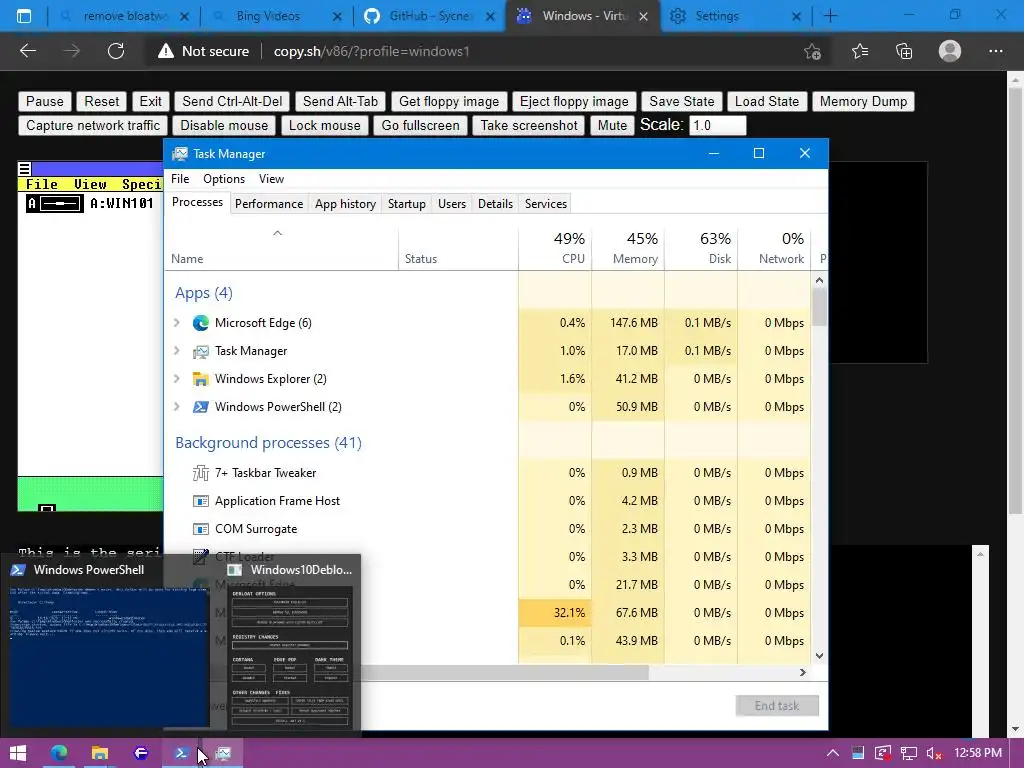This screenshot has width=1024, height=768.
Task: Click the taskbar clock showing 12:58 PM
Action: 978,753
